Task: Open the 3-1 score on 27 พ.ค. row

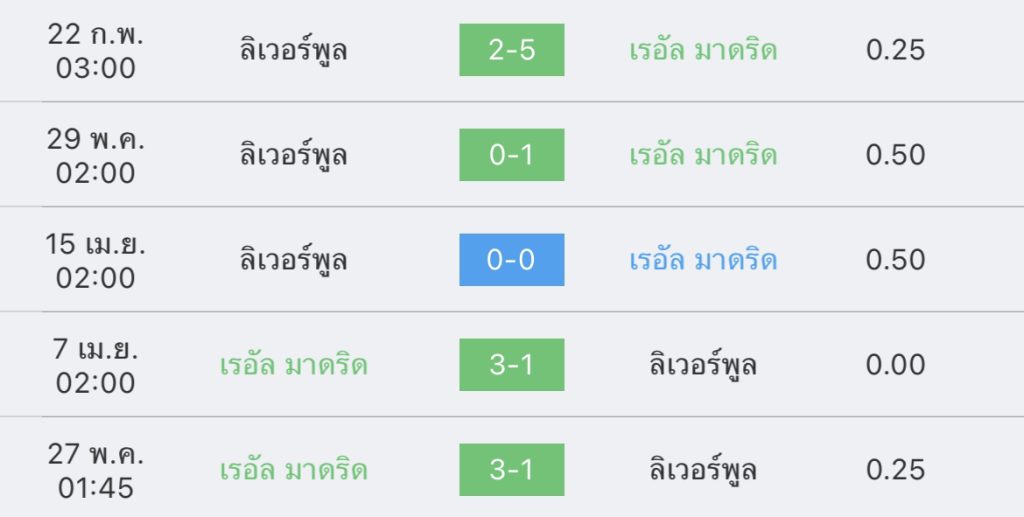Action: 511,470
